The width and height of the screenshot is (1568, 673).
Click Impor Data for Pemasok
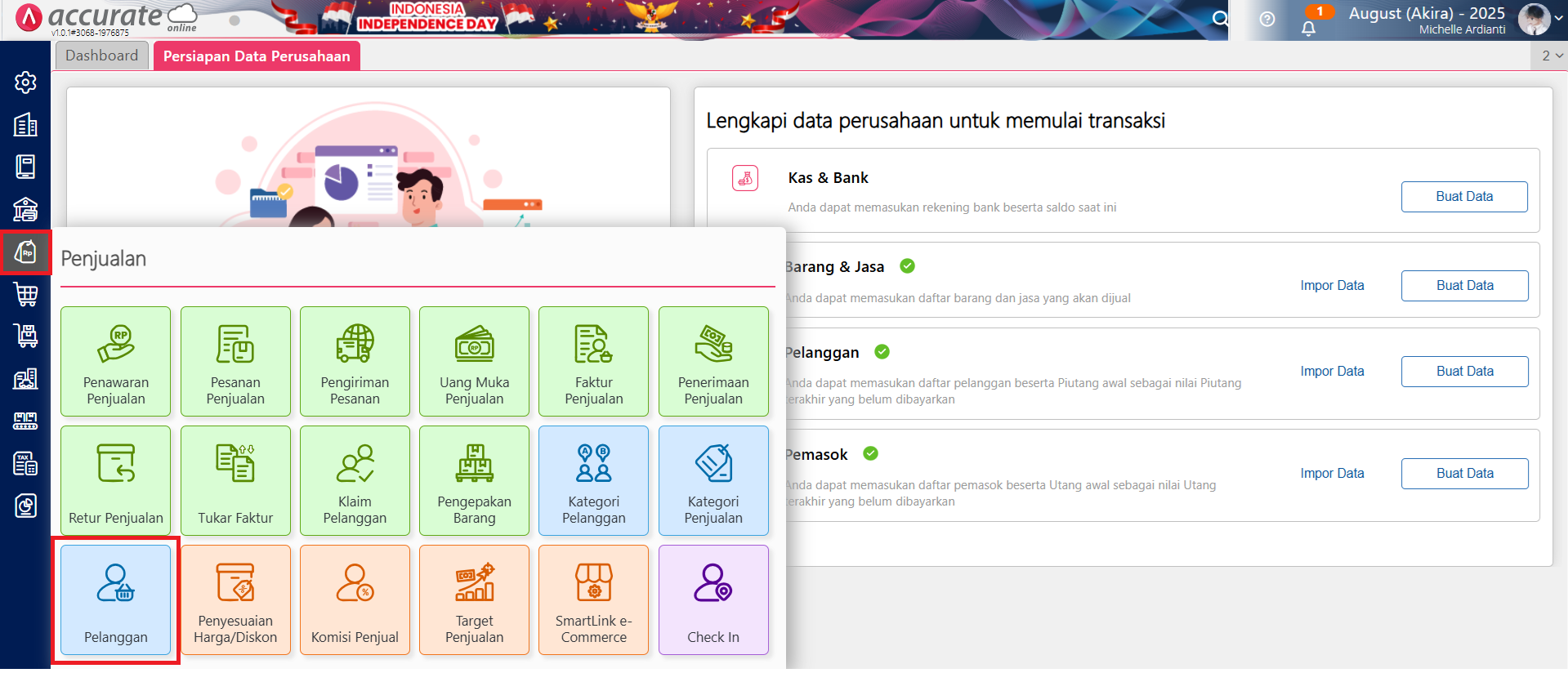point(1333,474)
